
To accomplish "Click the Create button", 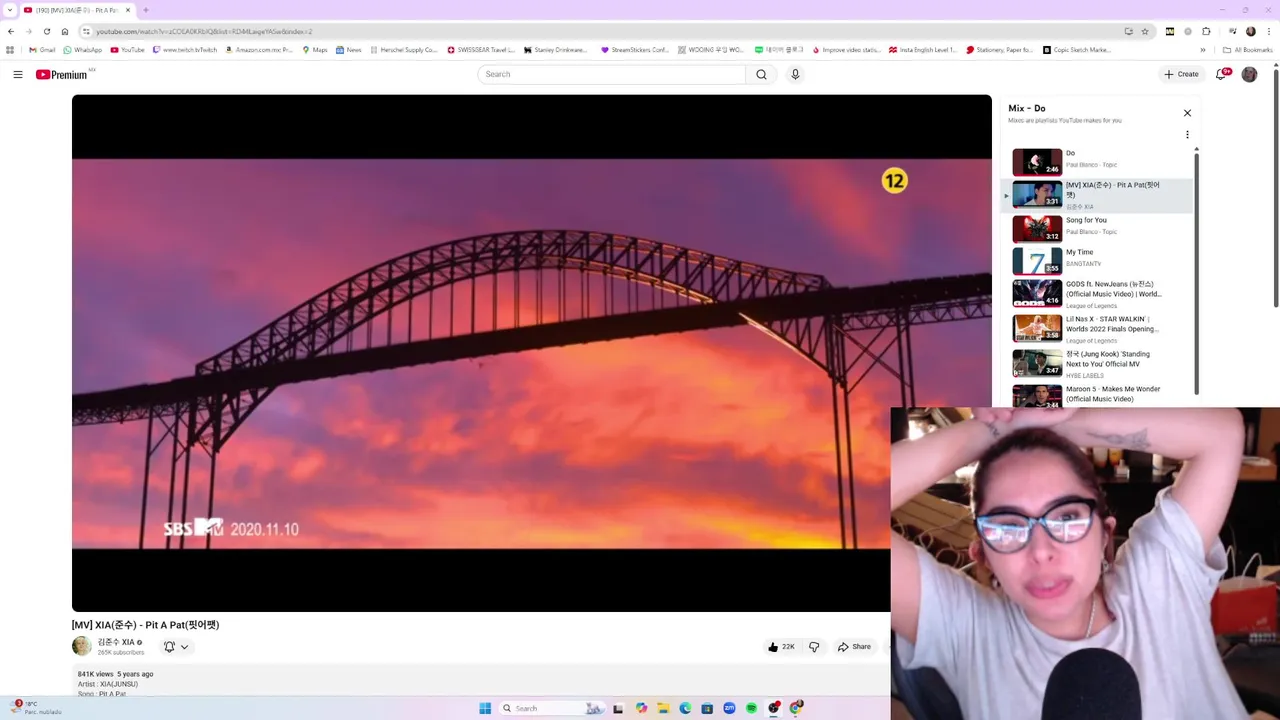I will [1181, 74].
